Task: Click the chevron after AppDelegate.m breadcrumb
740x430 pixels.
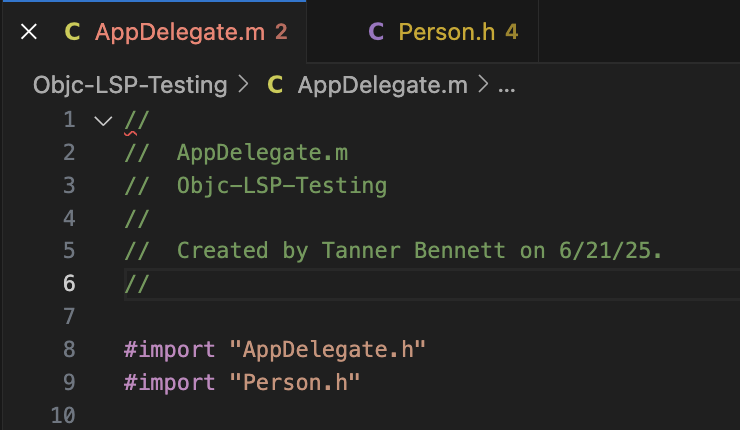Action: 483,85
